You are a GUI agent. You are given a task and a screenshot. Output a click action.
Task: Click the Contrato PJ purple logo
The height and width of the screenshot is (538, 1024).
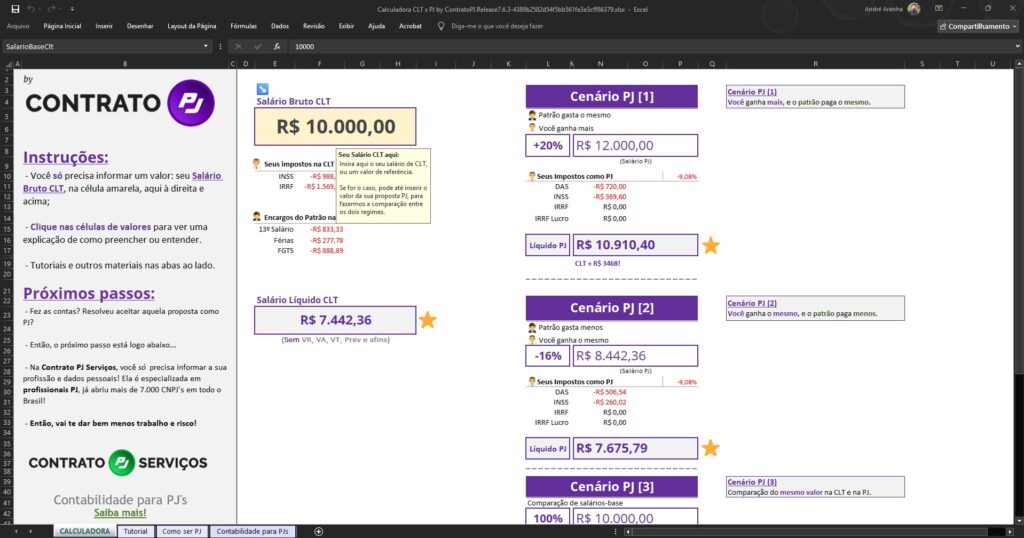coord(191,103)
